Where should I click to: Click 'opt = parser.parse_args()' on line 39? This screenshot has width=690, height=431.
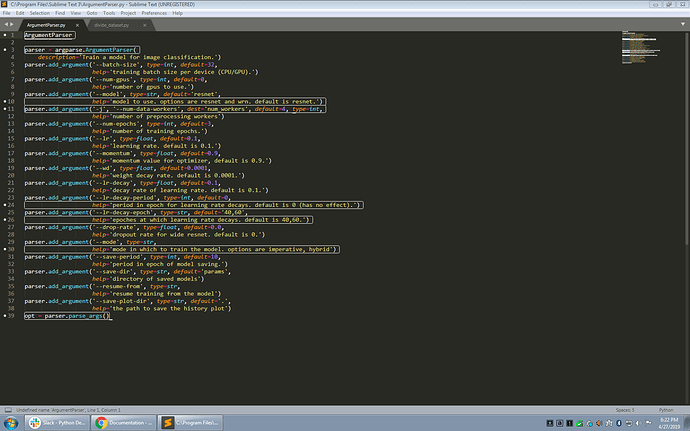[x=67, y=316]
